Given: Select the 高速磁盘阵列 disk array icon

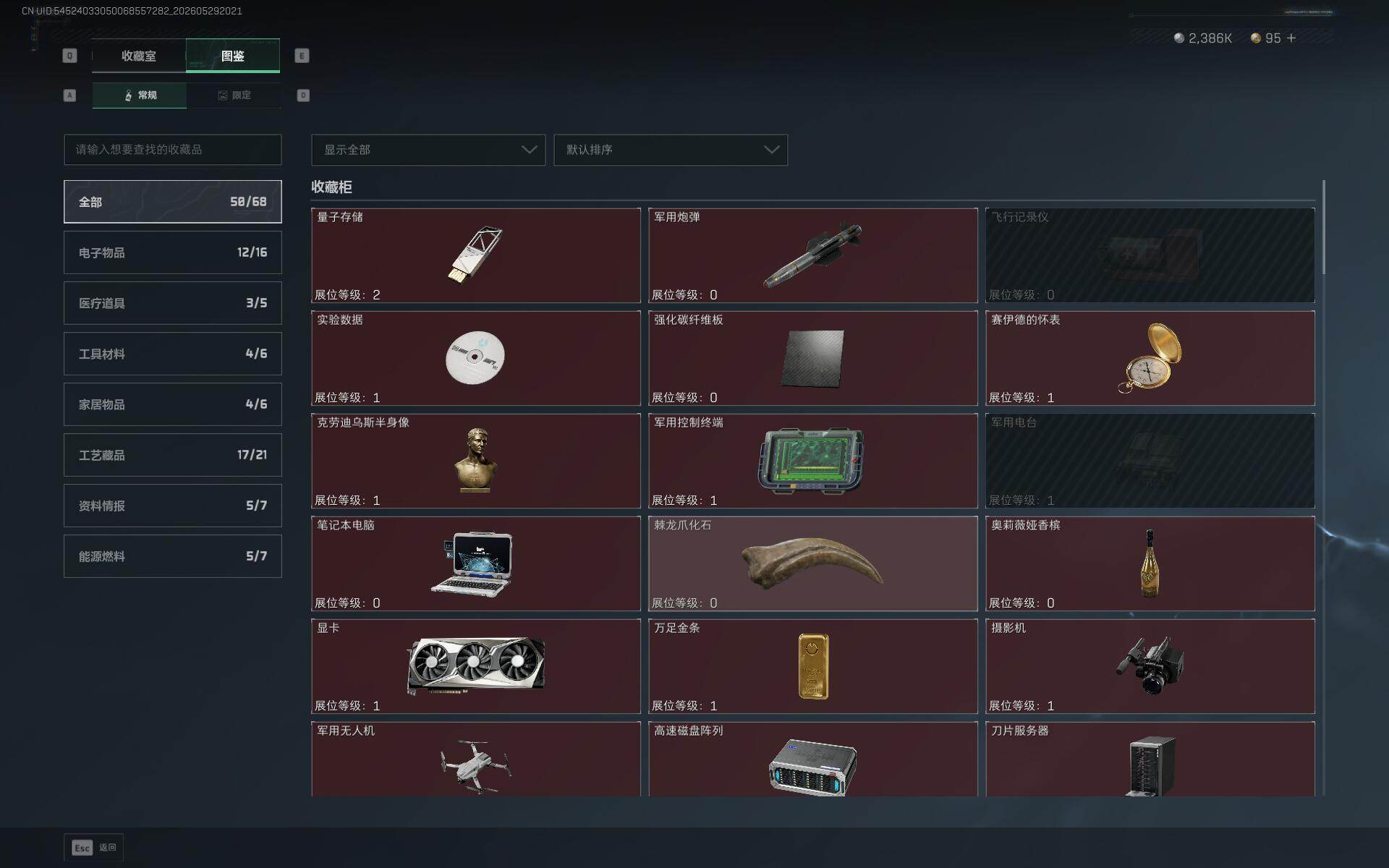Looking at the screenshot, I should tap(812, 767).
